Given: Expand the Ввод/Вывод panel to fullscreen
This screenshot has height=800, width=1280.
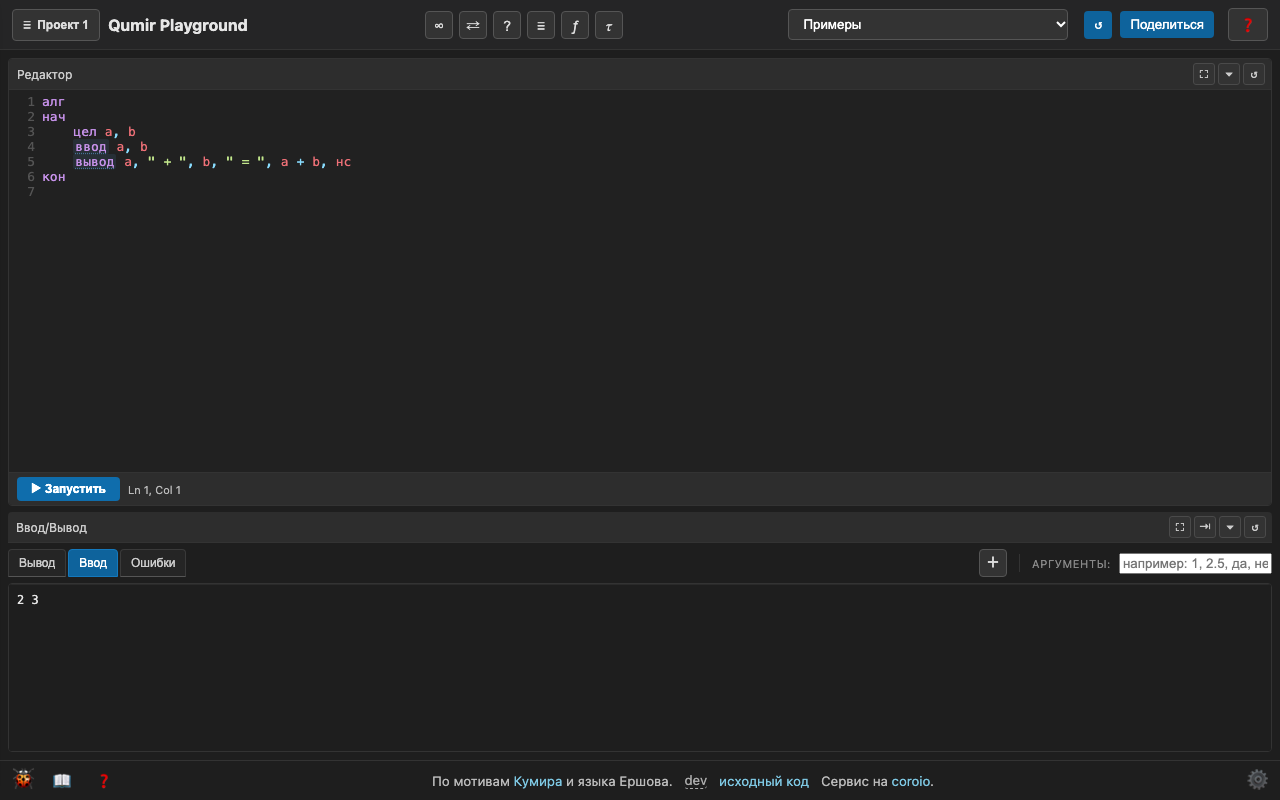Looking at the screenshot, I should 1180,527.
